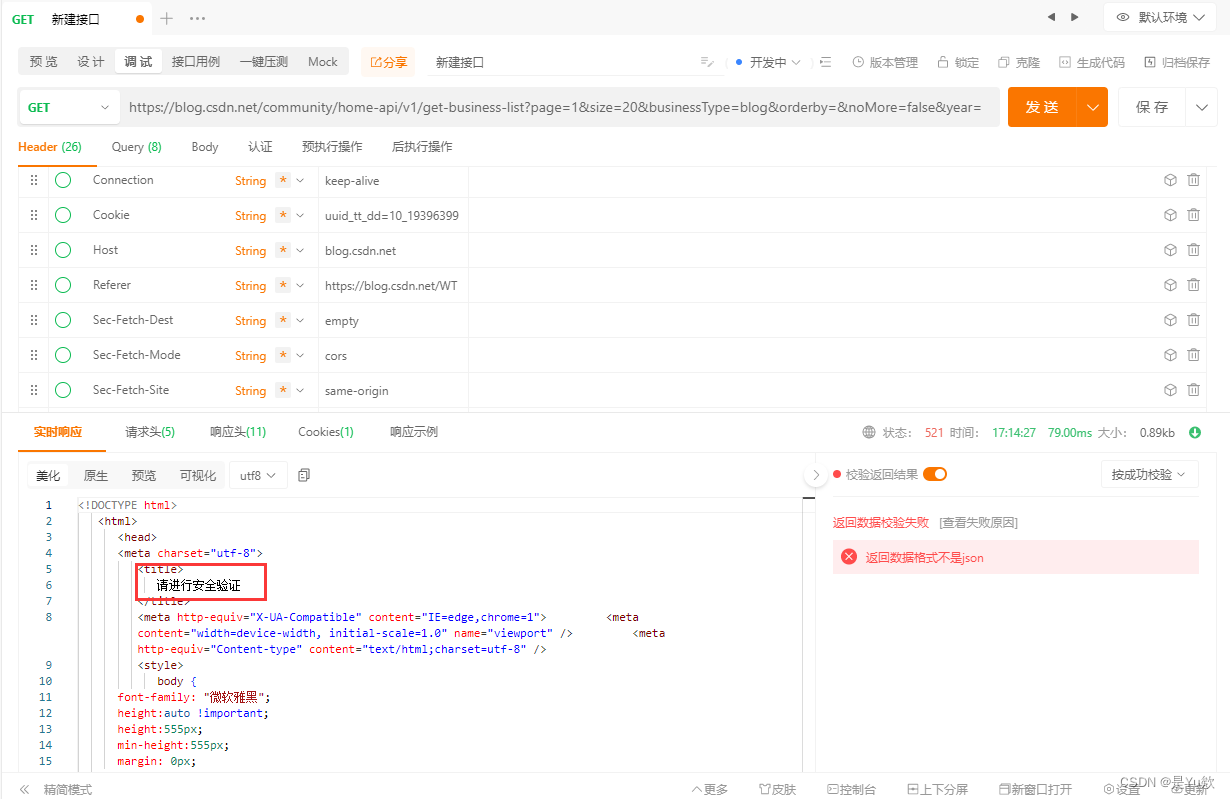Image resolution: width=1230 pixels, height=799 pixels.
Task: Click the right tab-scroll arrow
Action: (x=1075, y=17)
